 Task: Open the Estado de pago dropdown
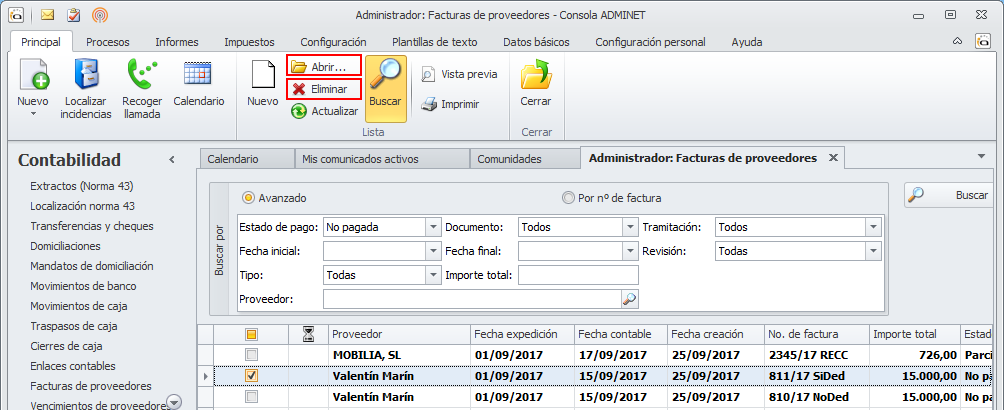coord(433,227)
